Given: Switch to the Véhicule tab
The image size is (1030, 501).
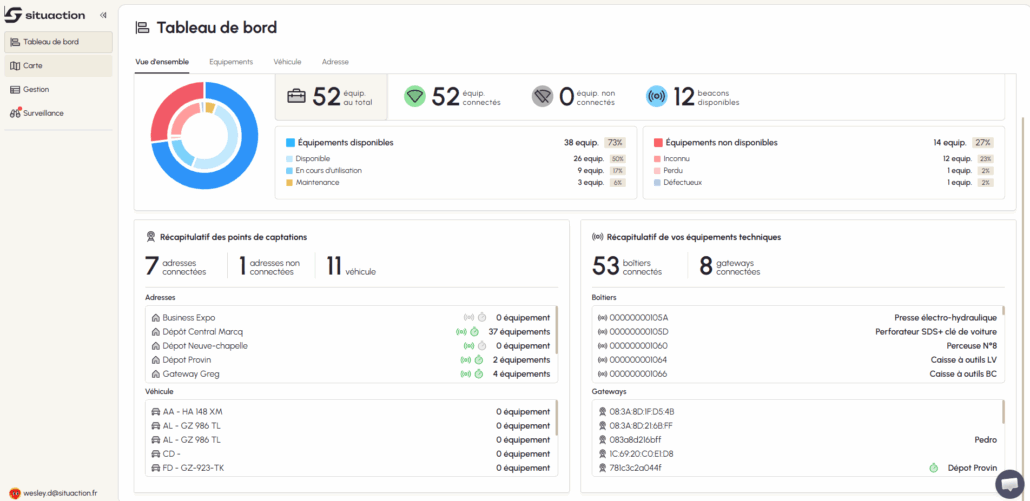Looking at the screenshot, I should (x=287, y=62).
